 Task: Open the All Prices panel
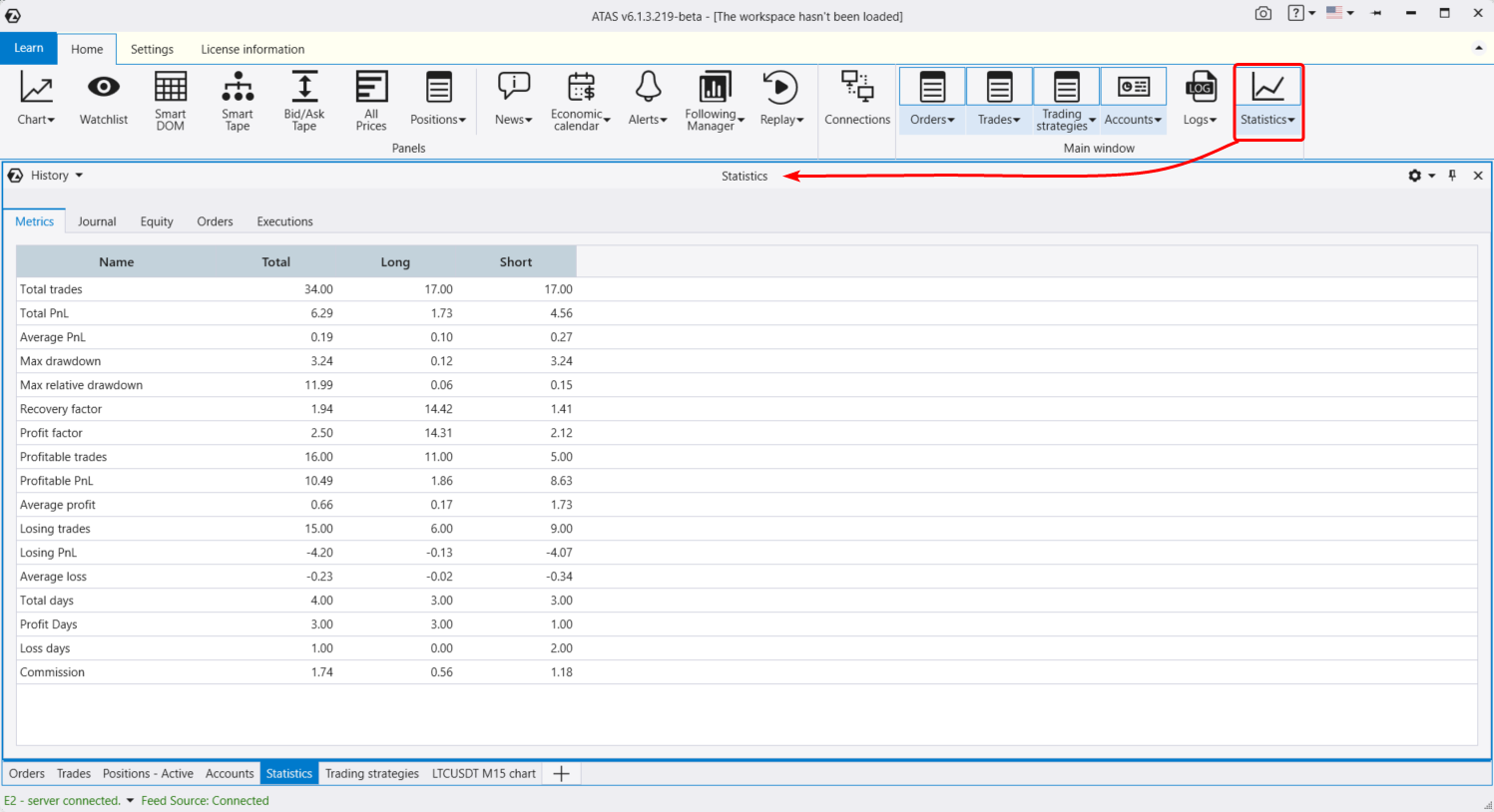pyautogui.click(x=370, y=99)
